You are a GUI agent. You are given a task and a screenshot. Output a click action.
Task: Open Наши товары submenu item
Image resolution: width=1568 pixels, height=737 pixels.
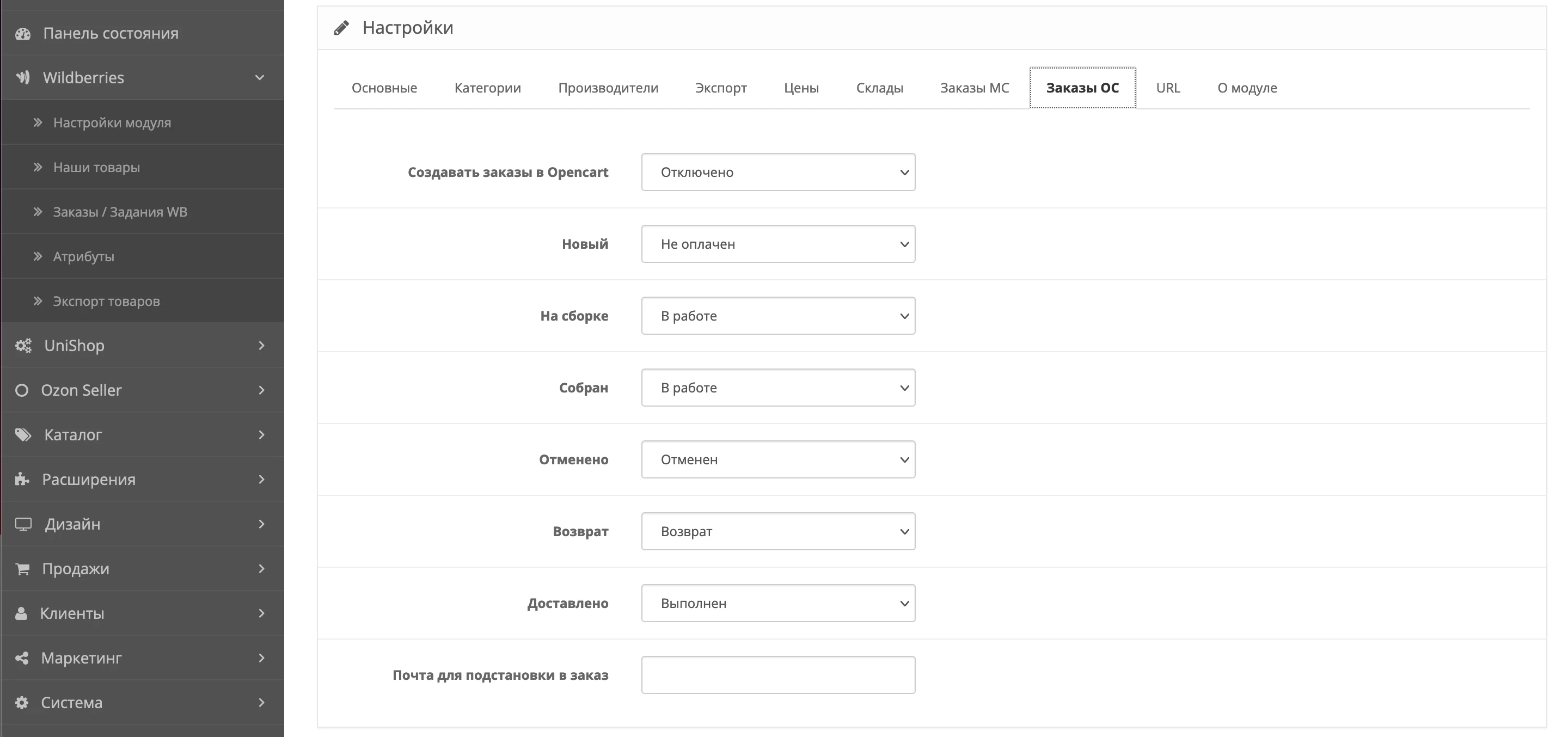tap(143, 167)
